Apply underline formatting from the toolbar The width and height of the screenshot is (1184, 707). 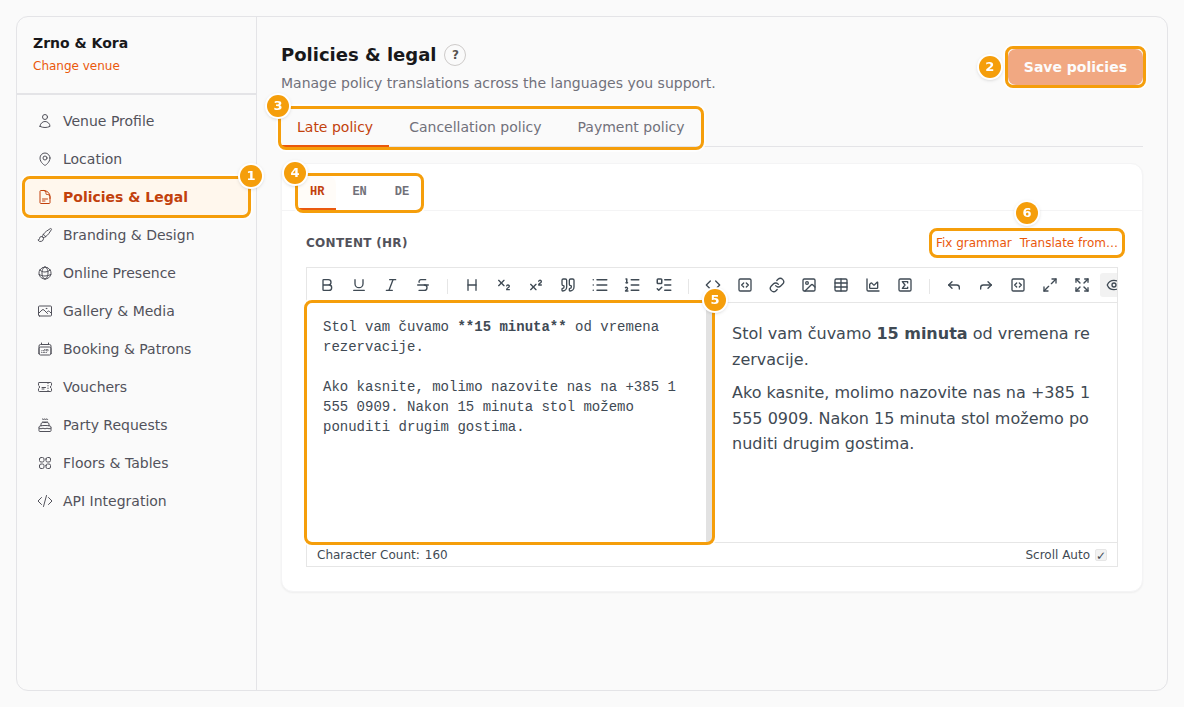(359, 285)
